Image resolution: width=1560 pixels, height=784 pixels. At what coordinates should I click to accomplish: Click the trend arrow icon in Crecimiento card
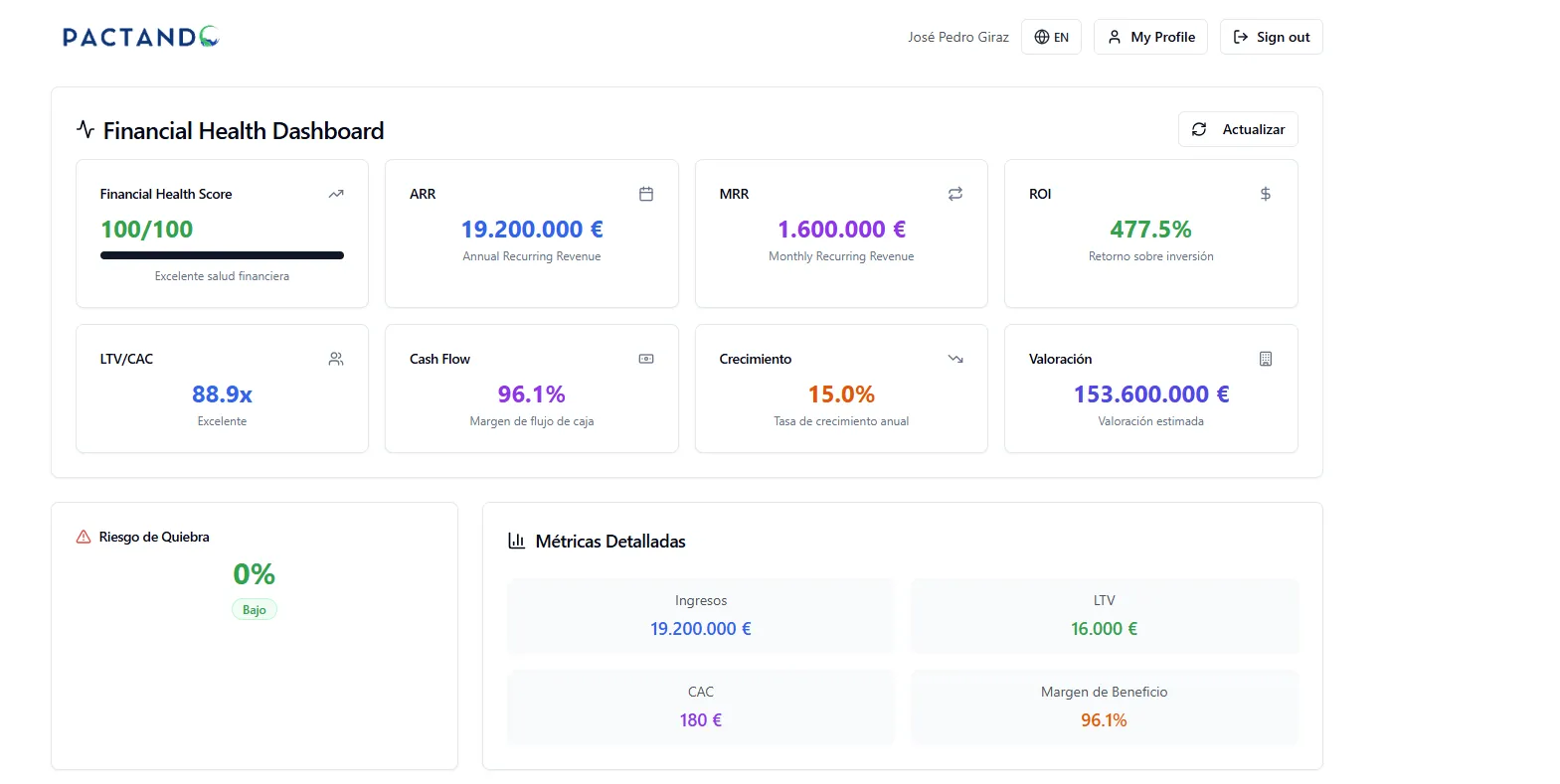click(954, 359)
